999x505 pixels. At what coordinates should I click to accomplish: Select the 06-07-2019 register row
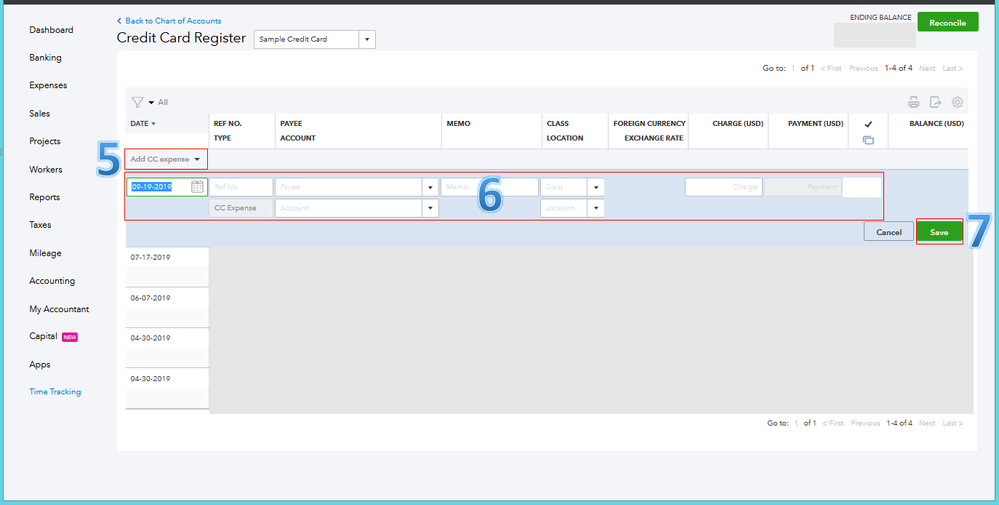[167, 307]
